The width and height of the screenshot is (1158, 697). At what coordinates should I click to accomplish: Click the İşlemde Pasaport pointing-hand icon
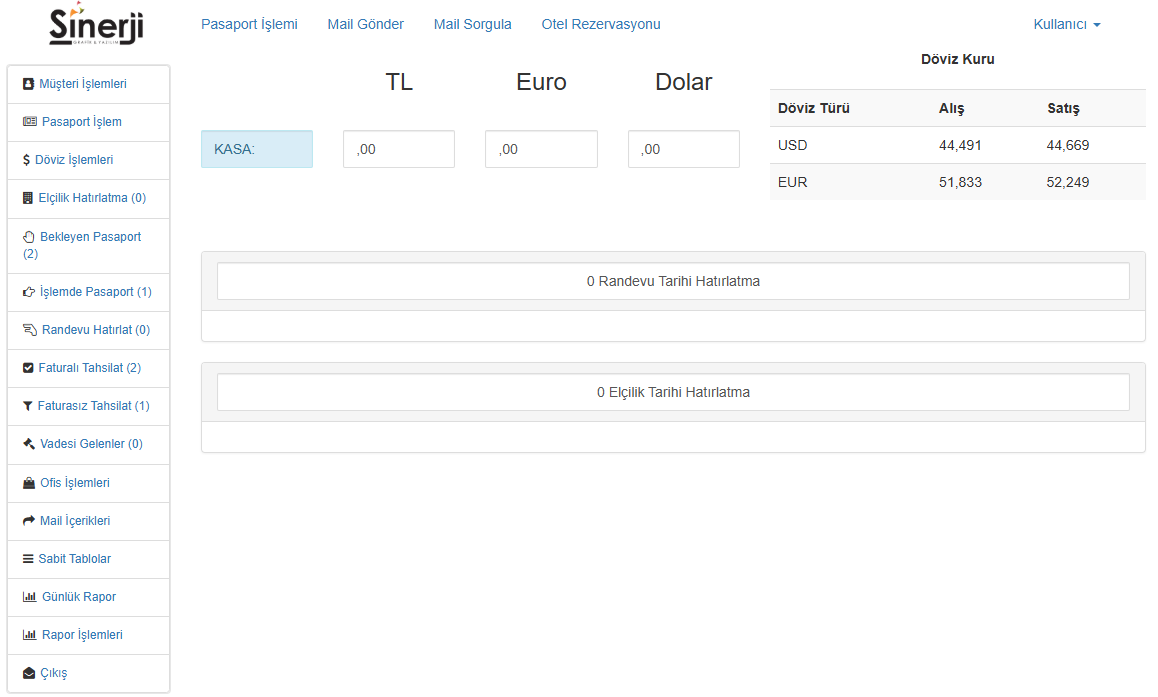(29, 292)
